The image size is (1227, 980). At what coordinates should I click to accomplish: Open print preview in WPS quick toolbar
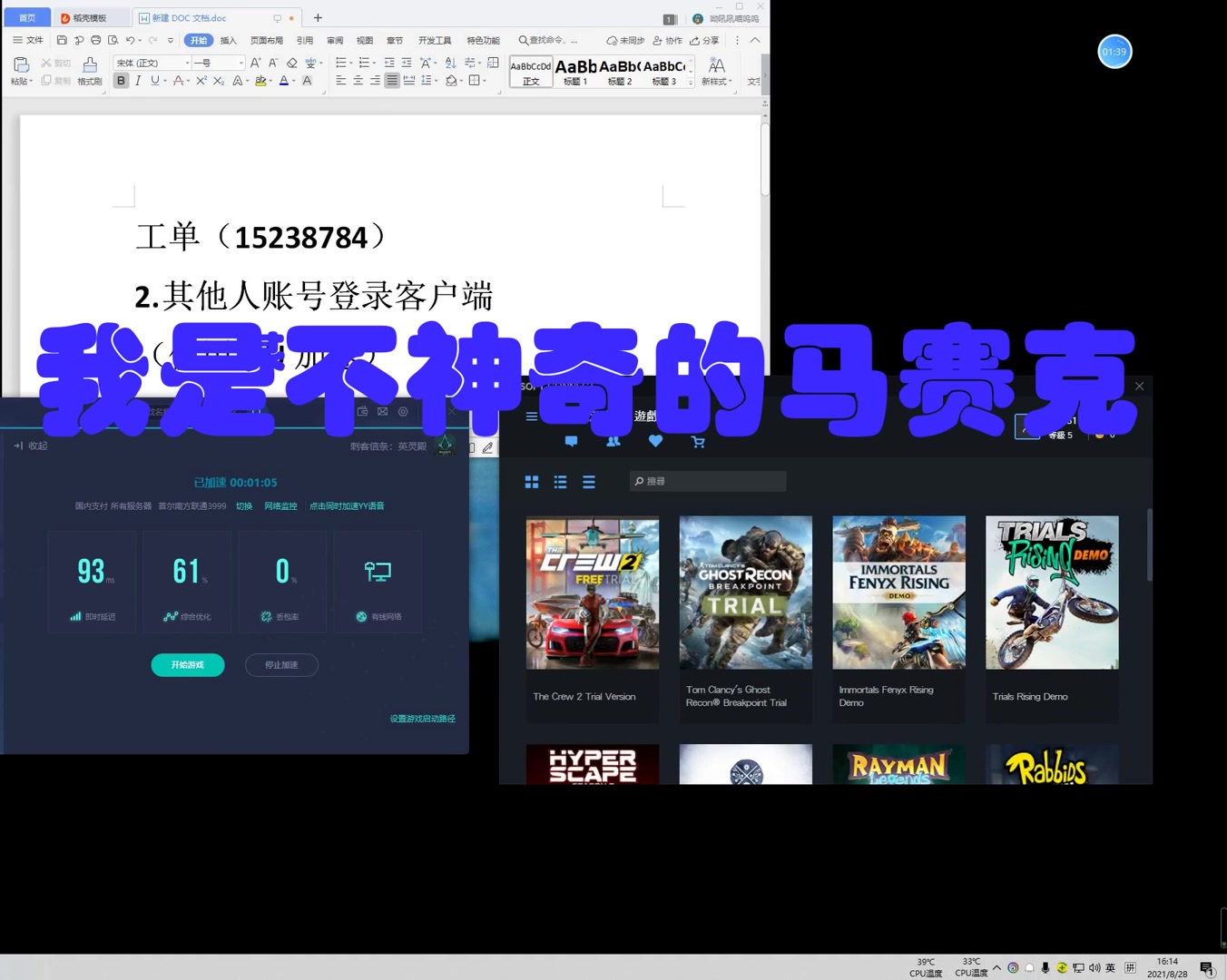coord(113,40)
